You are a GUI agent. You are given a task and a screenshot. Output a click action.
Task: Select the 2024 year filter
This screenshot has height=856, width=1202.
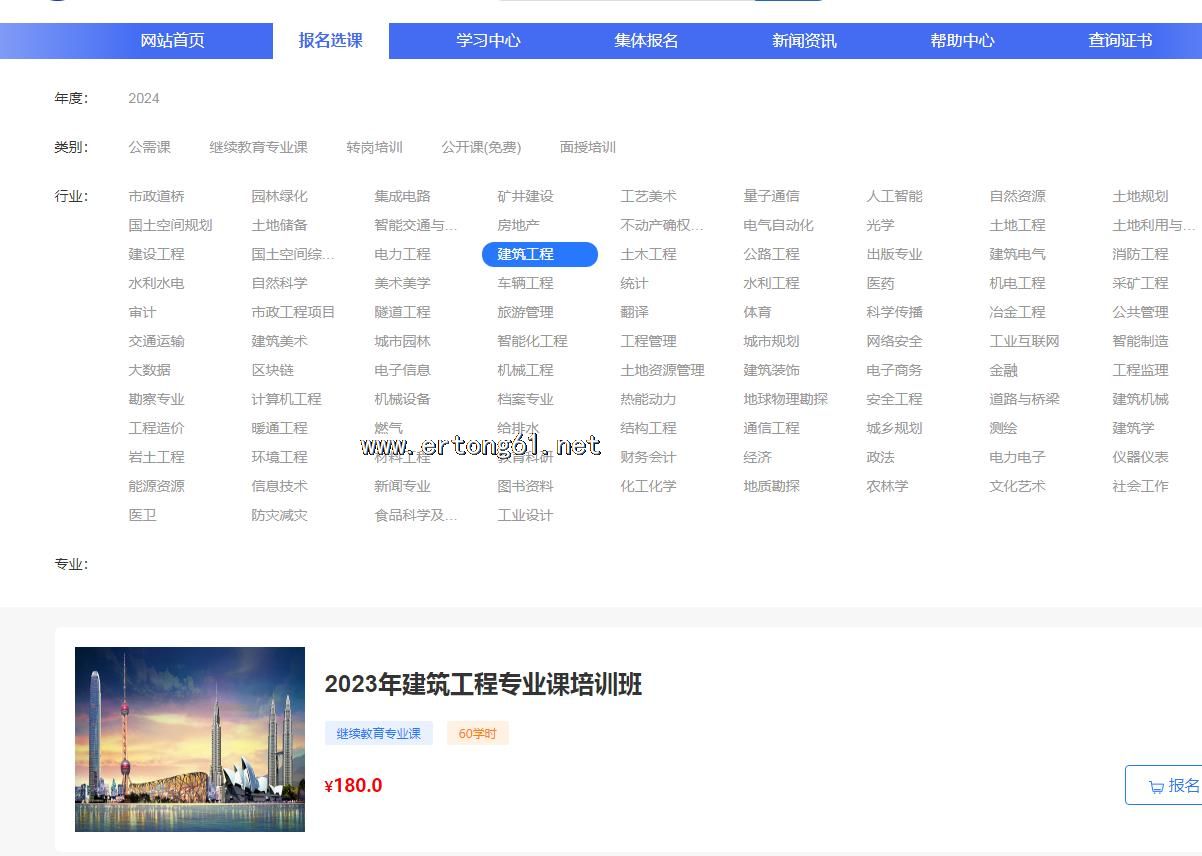coord(144,98)
